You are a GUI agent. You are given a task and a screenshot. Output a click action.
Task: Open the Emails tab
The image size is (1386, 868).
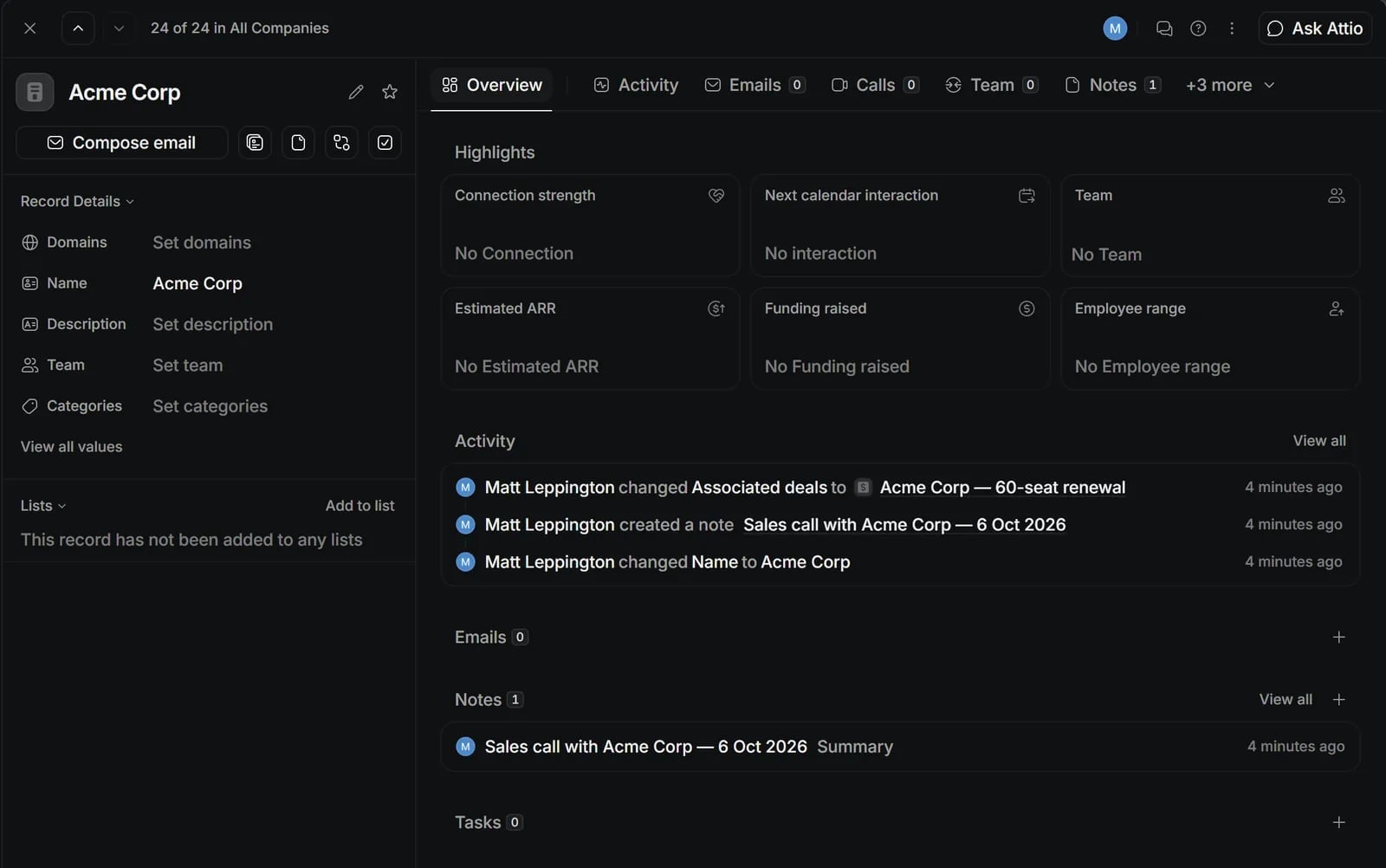[x=755, y=85]
